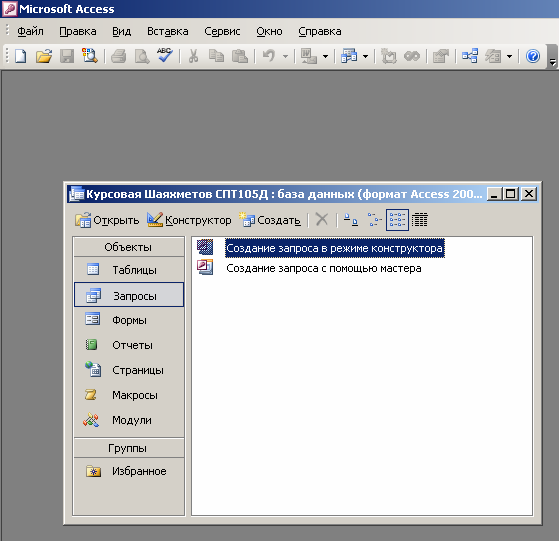Click the Открыть button
The width and height of the screenshot is (559, 541).
pyautogui.click(x=107, y=220)
